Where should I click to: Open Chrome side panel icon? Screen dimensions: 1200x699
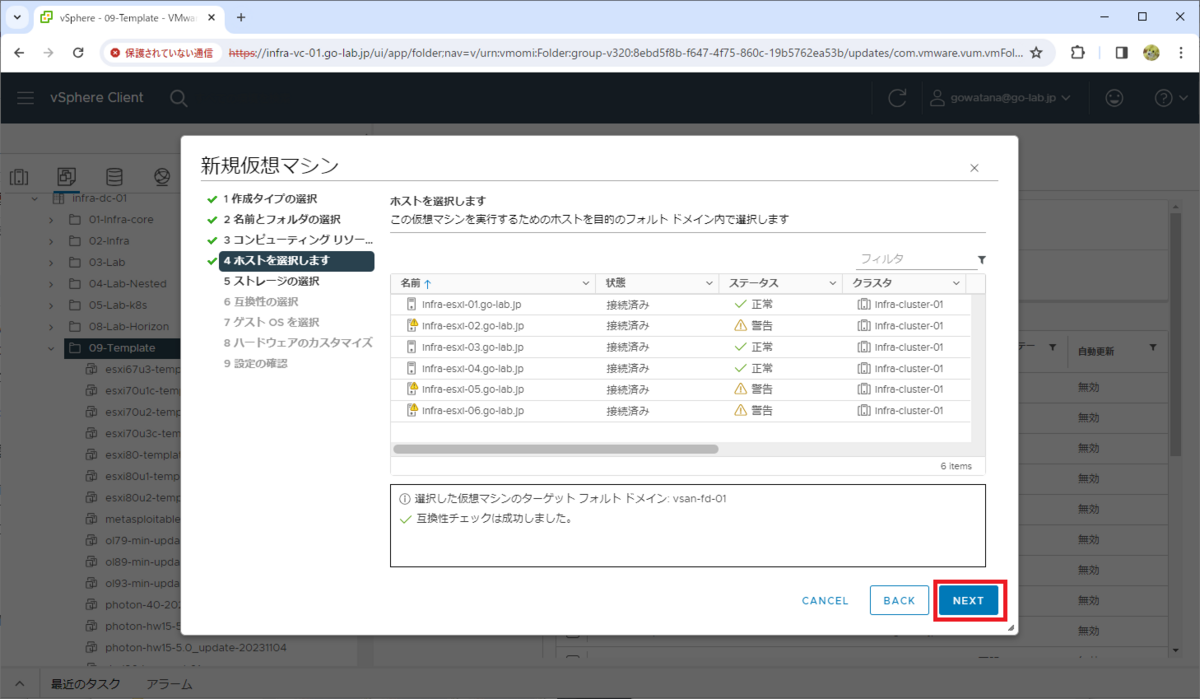(1122, 53)
